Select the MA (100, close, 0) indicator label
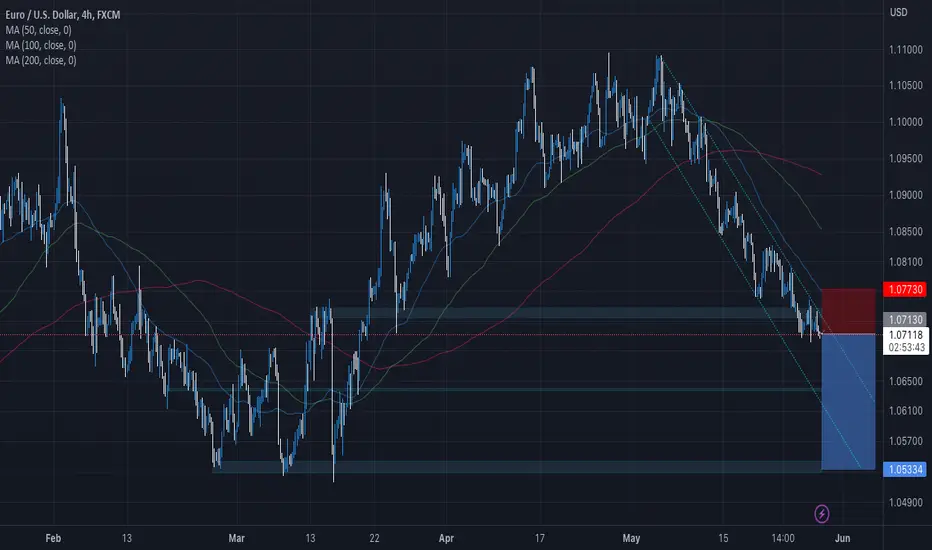This screenshot has width=932, height=550. pos(40,45)
